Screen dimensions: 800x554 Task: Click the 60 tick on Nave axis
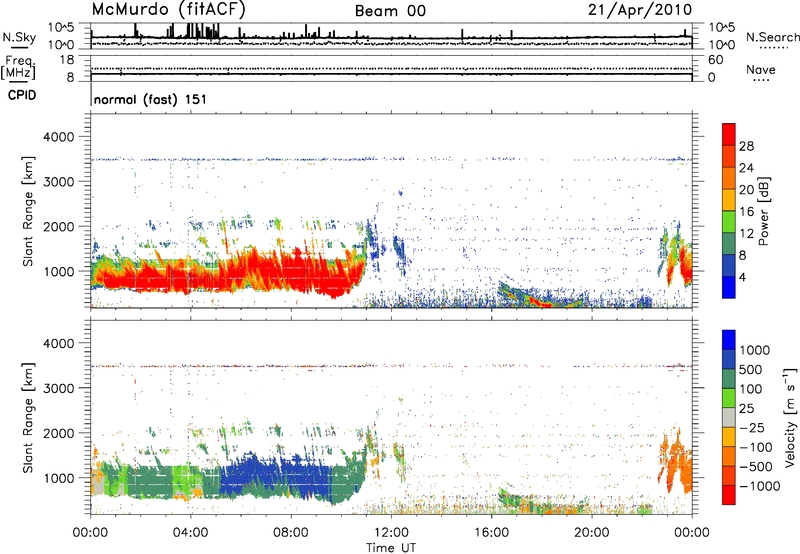(716, 60)
